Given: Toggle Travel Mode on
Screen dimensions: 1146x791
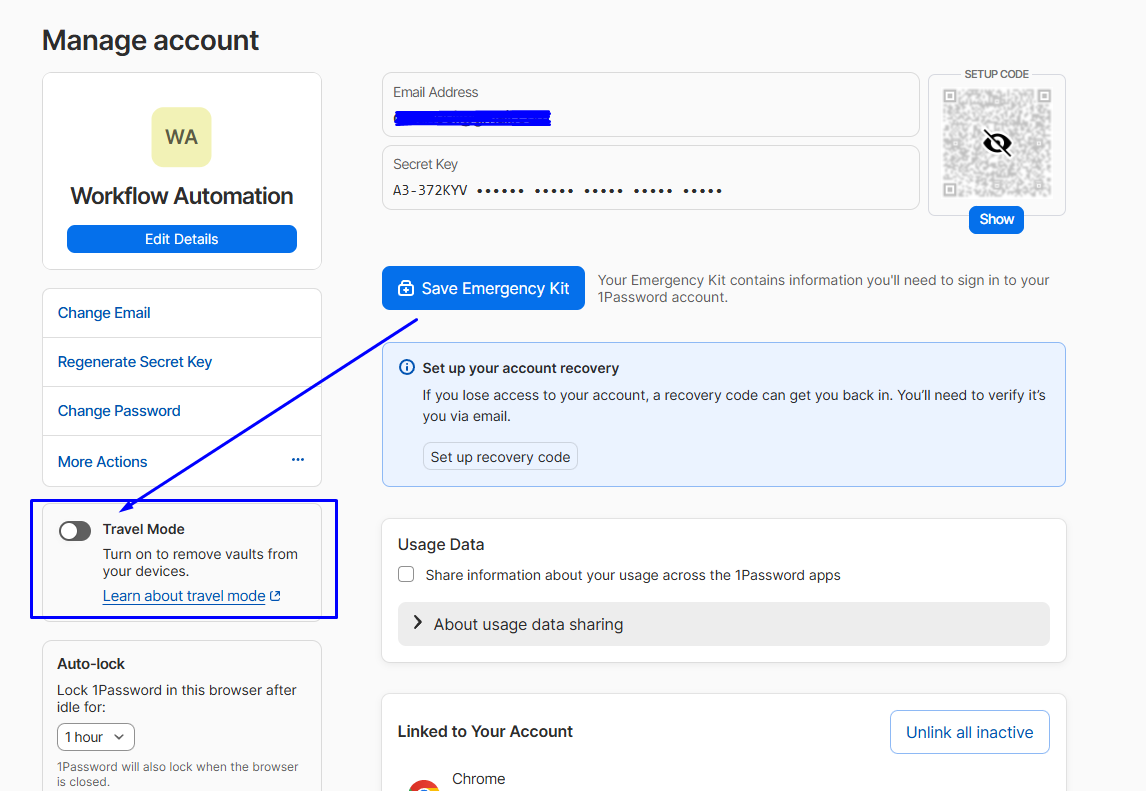Looking at the screenshot, I should coord(74,530).
